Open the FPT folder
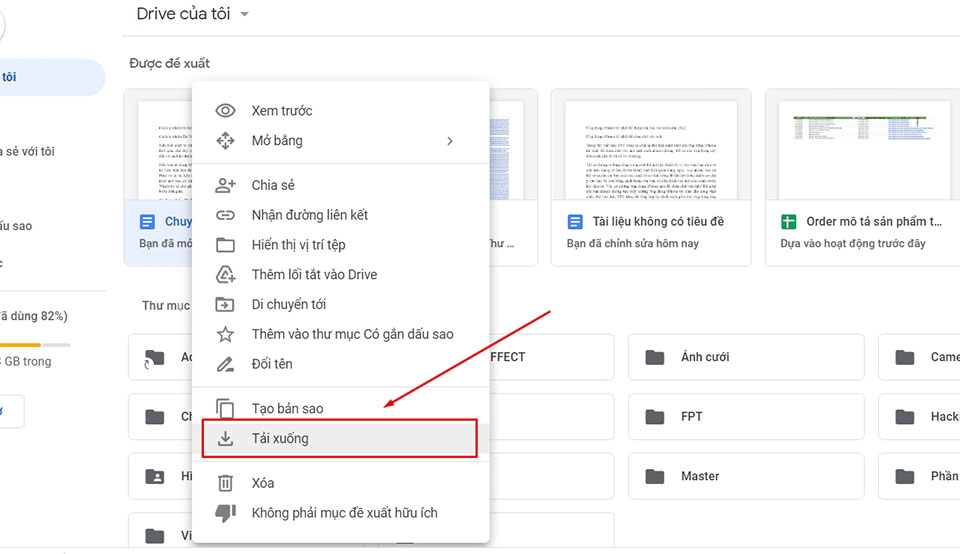 pos(746,417)
